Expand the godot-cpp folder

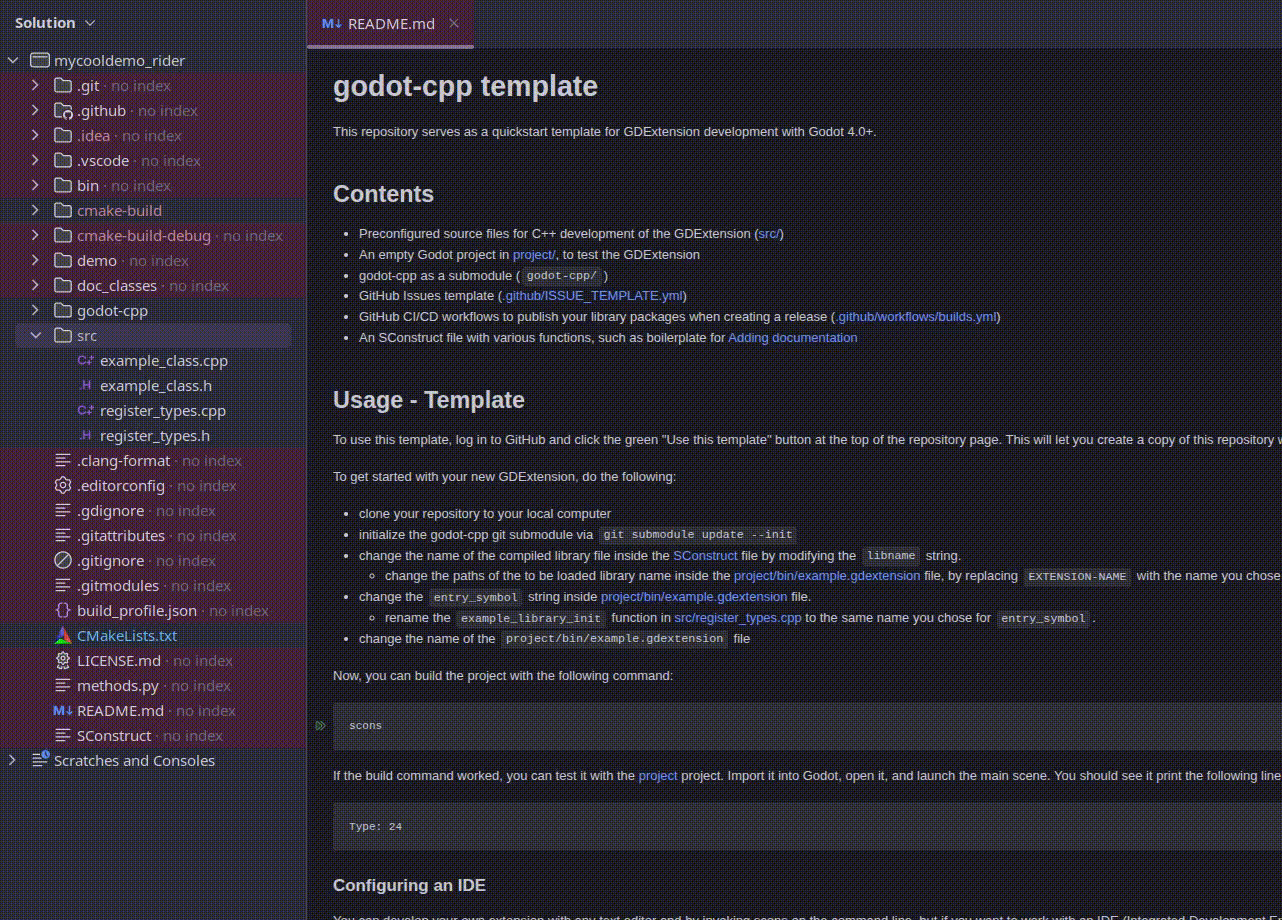pyautogui.click(x=35, y=311)
